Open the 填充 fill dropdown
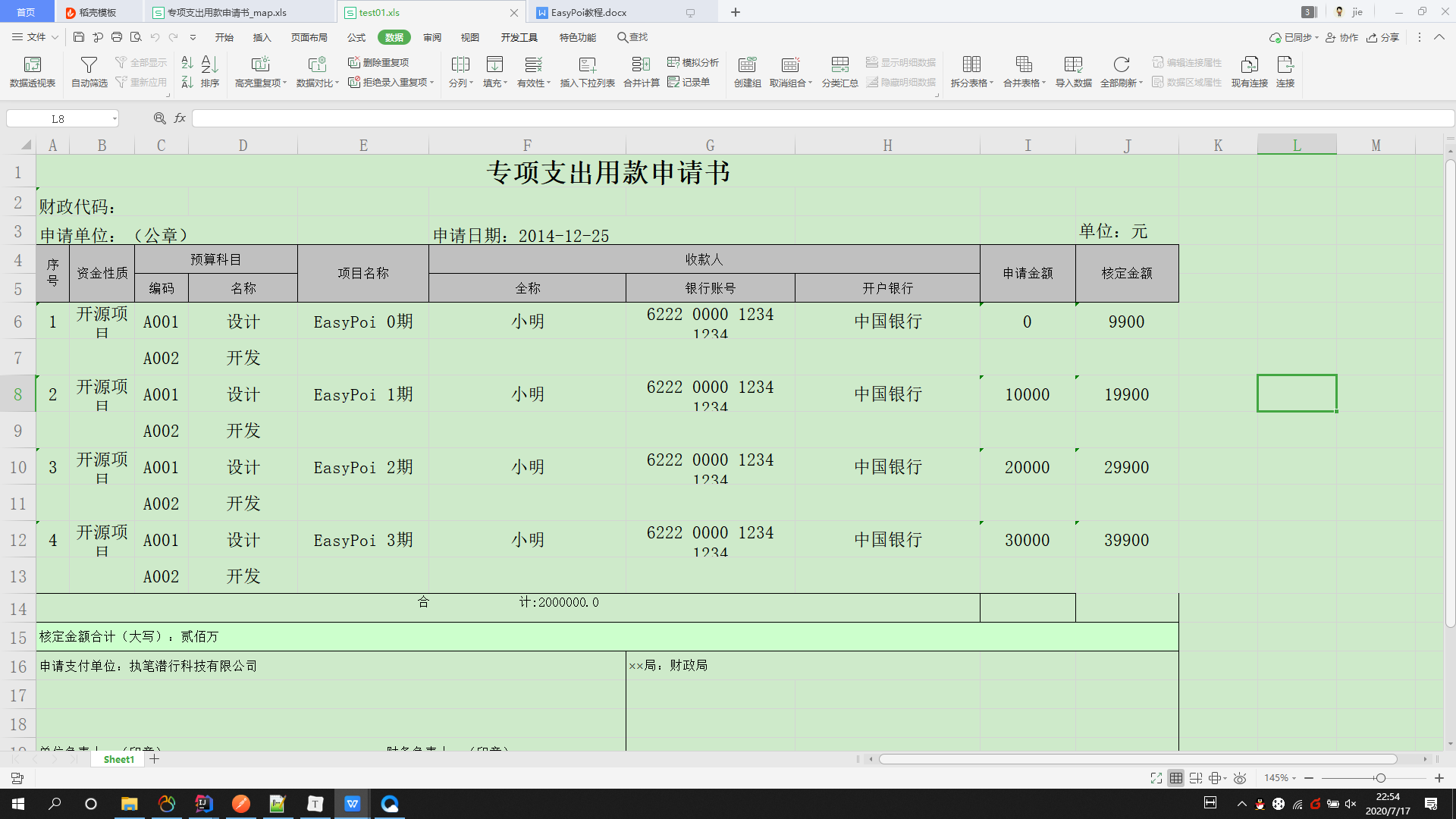Screen dimensions: 1456x819 [x=494, y=71]
